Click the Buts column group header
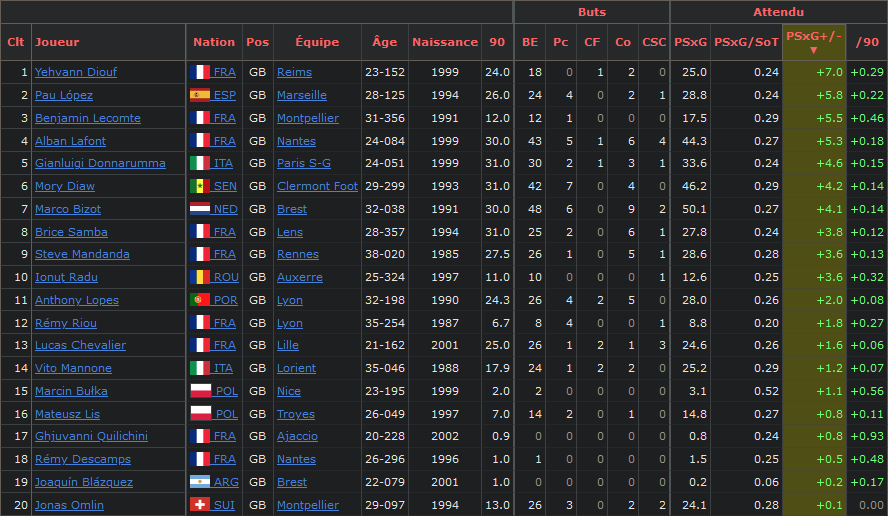888x516 pixels. tap(592, 12)
